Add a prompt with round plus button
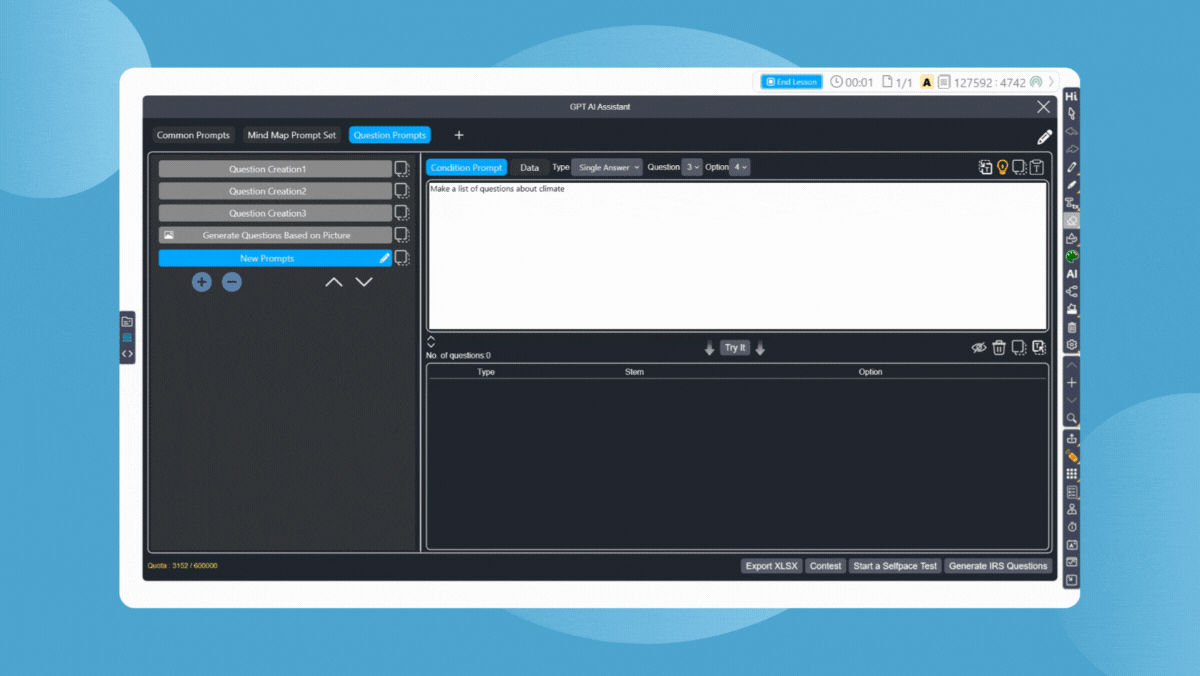The width and height of the screenshot is (1200, 676). [202, 282]
